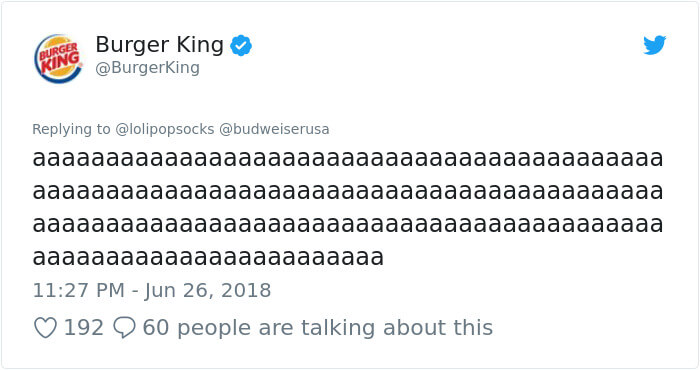Click the third line of tweet text
Screen dimensions: 700x370
[x=348, y=224]
